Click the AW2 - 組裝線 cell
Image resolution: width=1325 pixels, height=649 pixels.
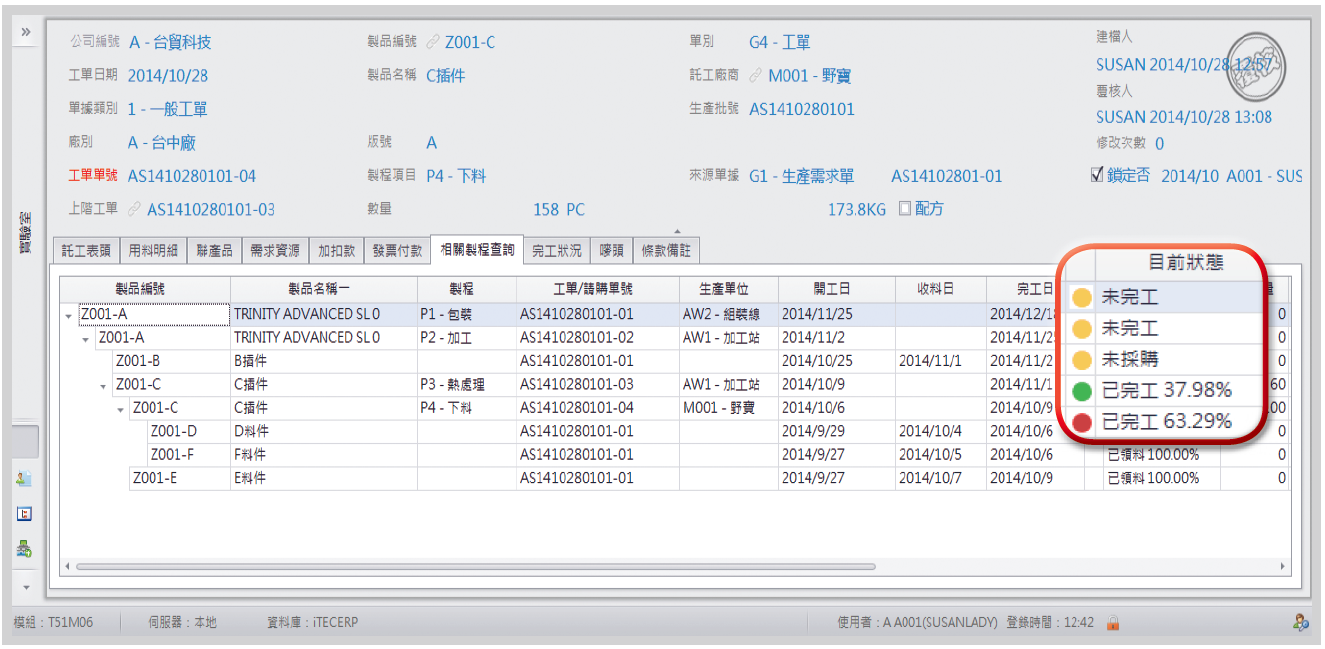coord(729,314)
